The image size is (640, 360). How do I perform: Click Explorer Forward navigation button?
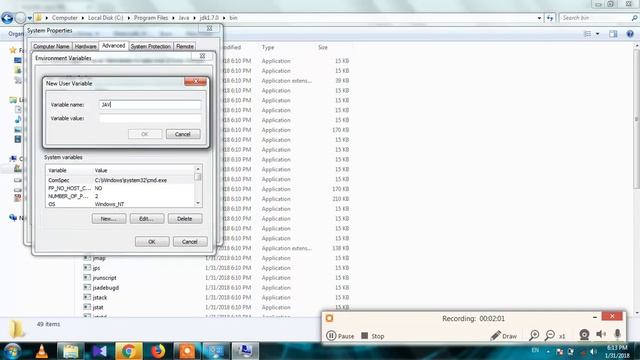pos(20,18)
